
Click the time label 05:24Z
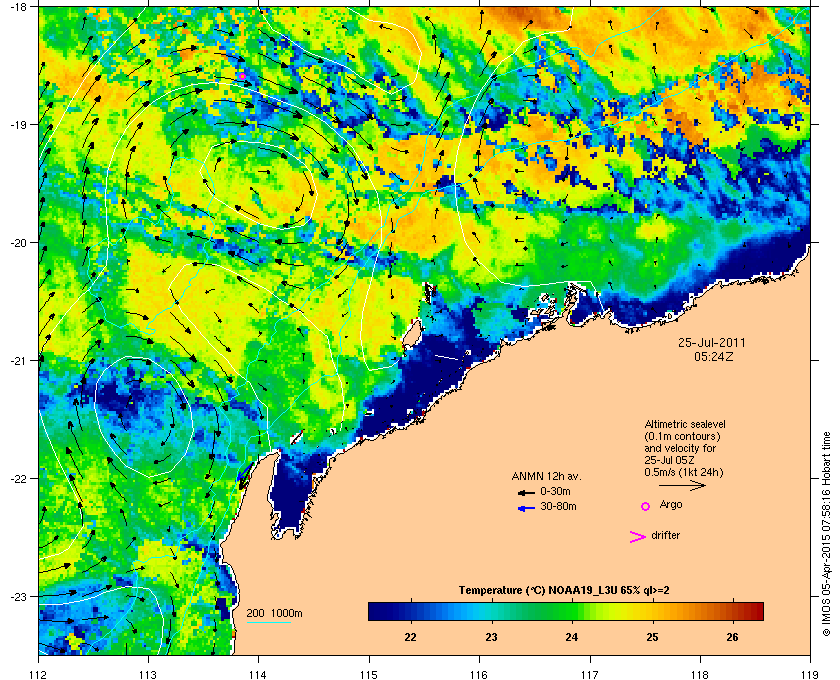coord(713,356)
